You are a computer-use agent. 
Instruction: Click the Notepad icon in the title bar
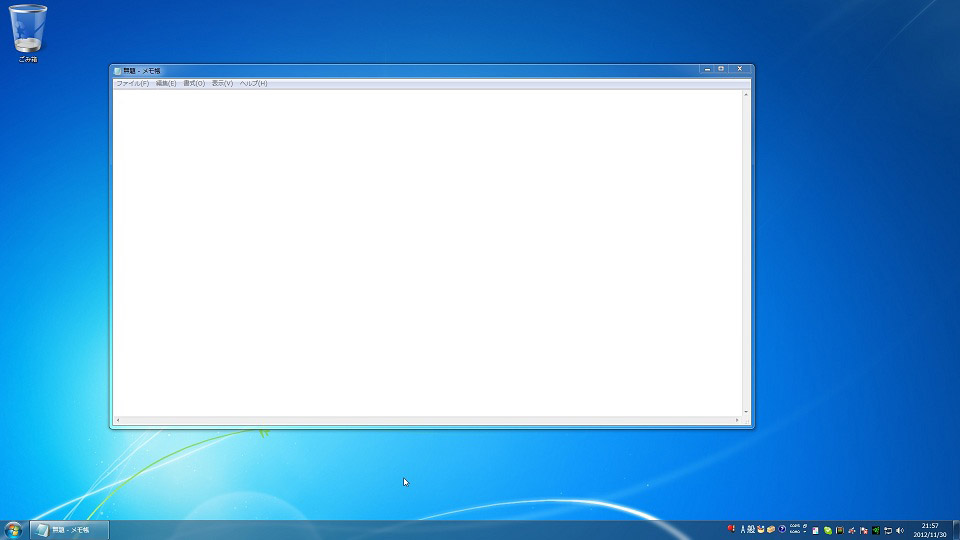(118, 71)
